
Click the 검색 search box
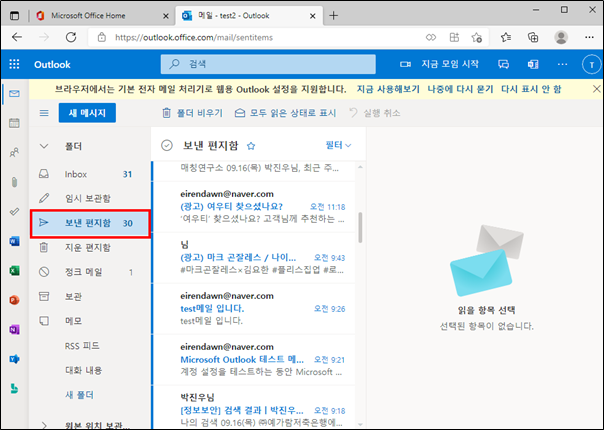pyautogui.click(x=268, y=64)
